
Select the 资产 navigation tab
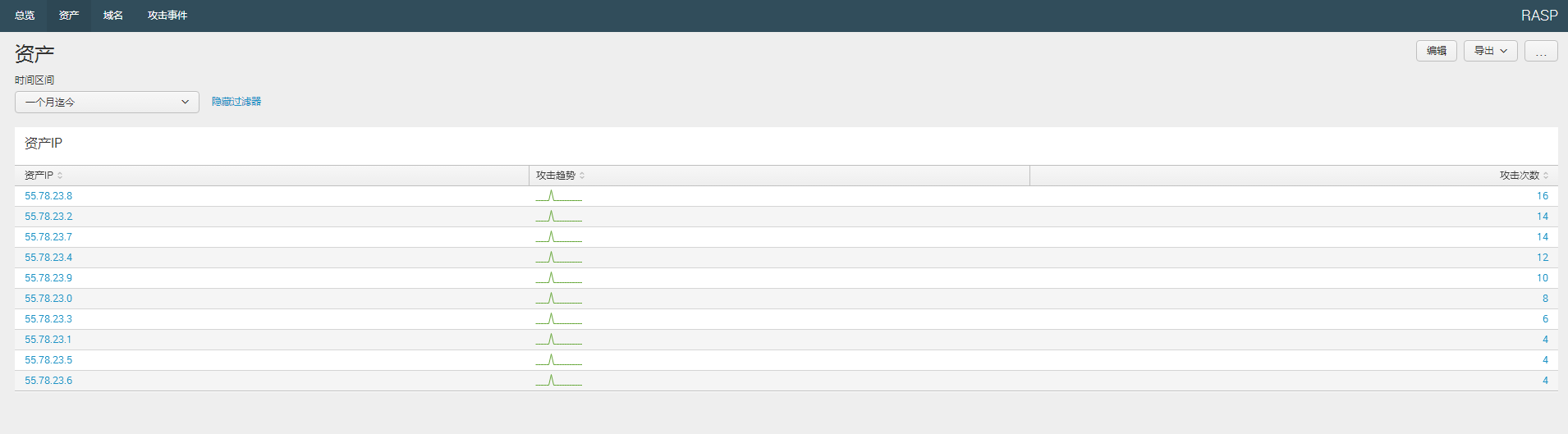pyautogui.click(x=69, y=16)
